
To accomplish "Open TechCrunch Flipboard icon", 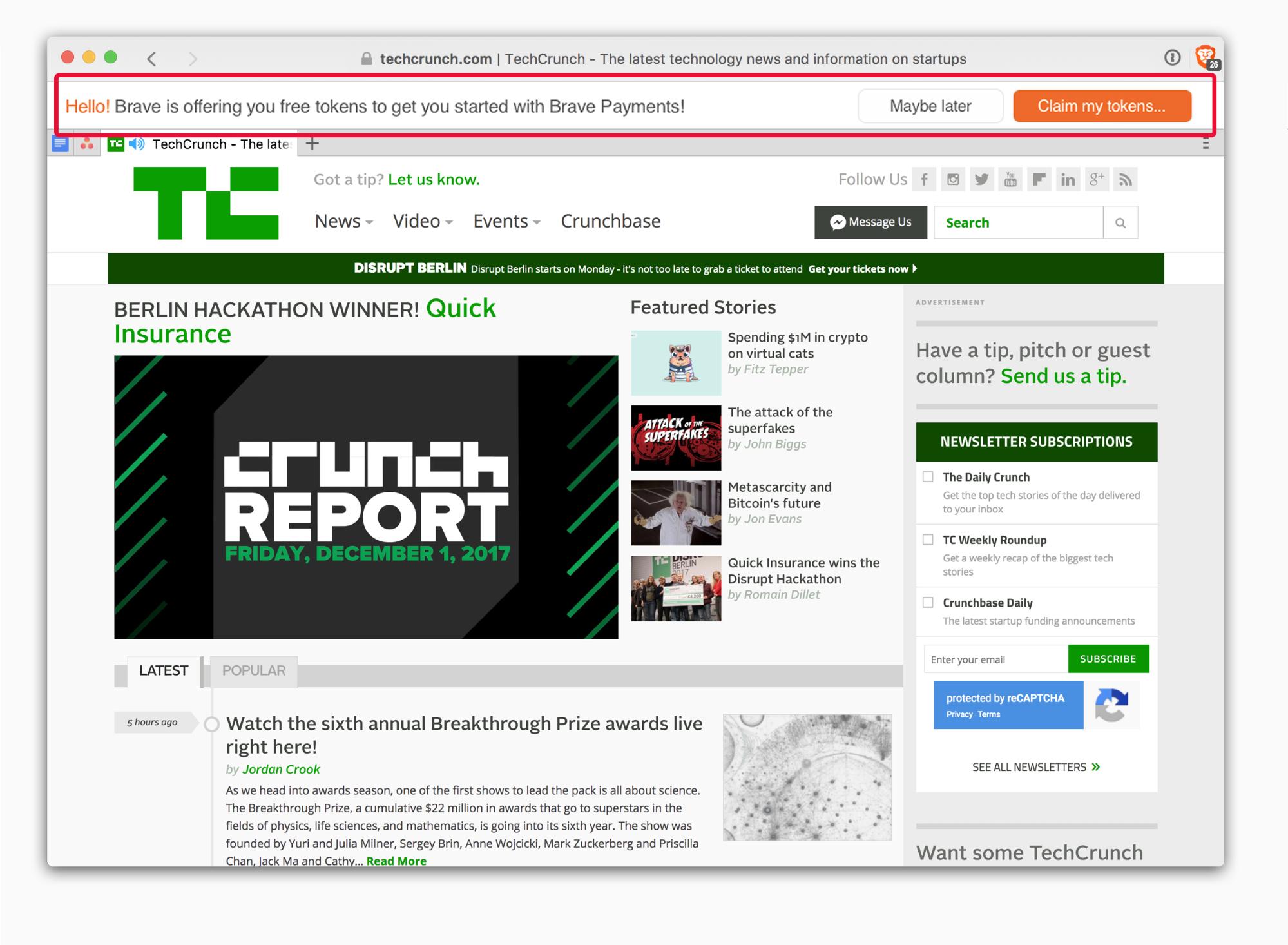I will (1039, 179).
